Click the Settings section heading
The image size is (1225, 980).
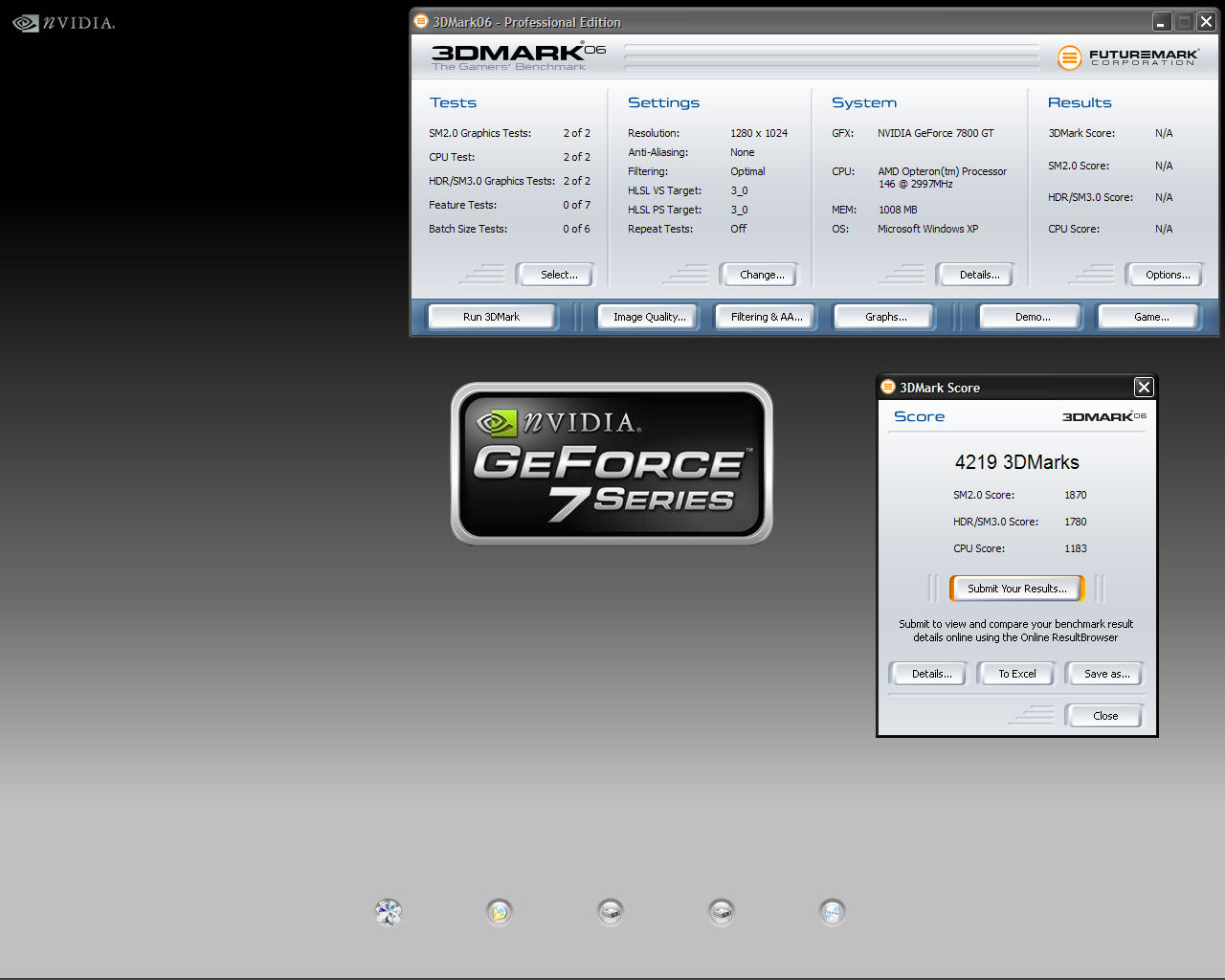[663, 102]
